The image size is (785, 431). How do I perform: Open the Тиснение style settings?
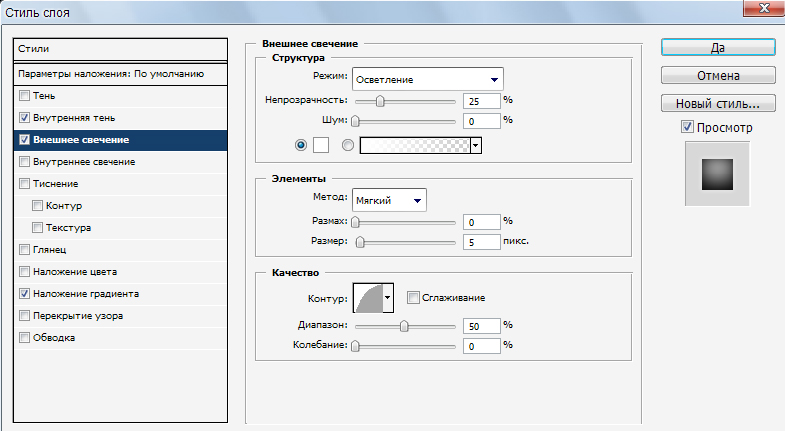(x=55, y=184)
